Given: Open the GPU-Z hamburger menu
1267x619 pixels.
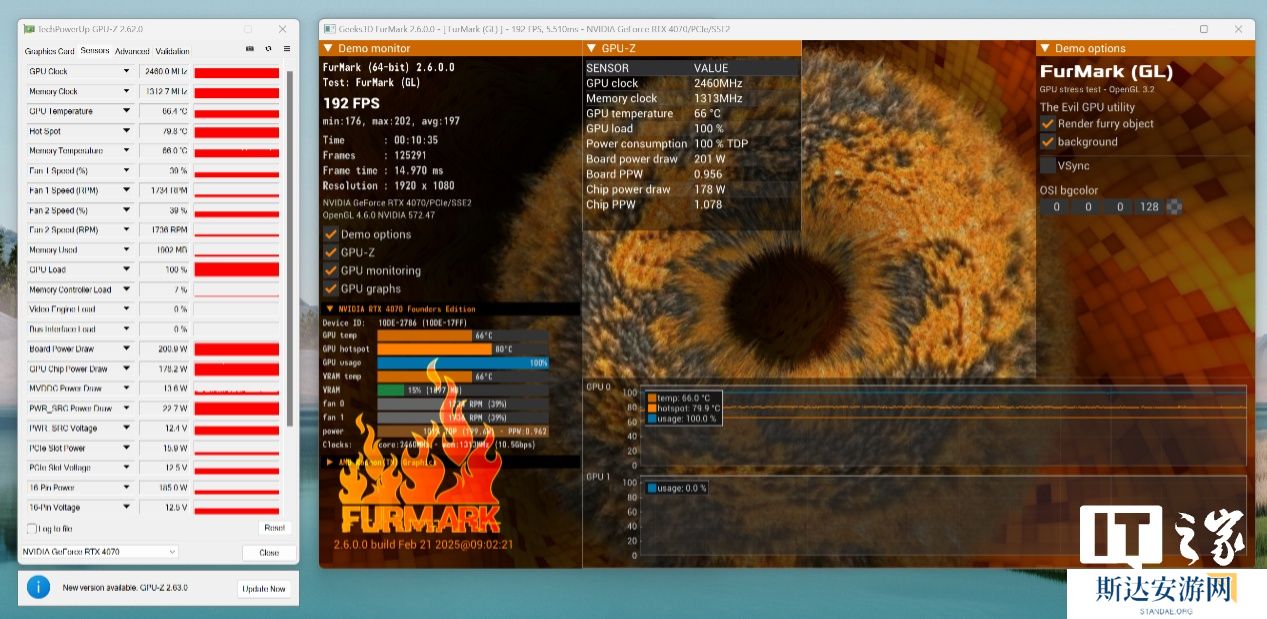Looking at the screenshot, I should [x=286, y=49].
